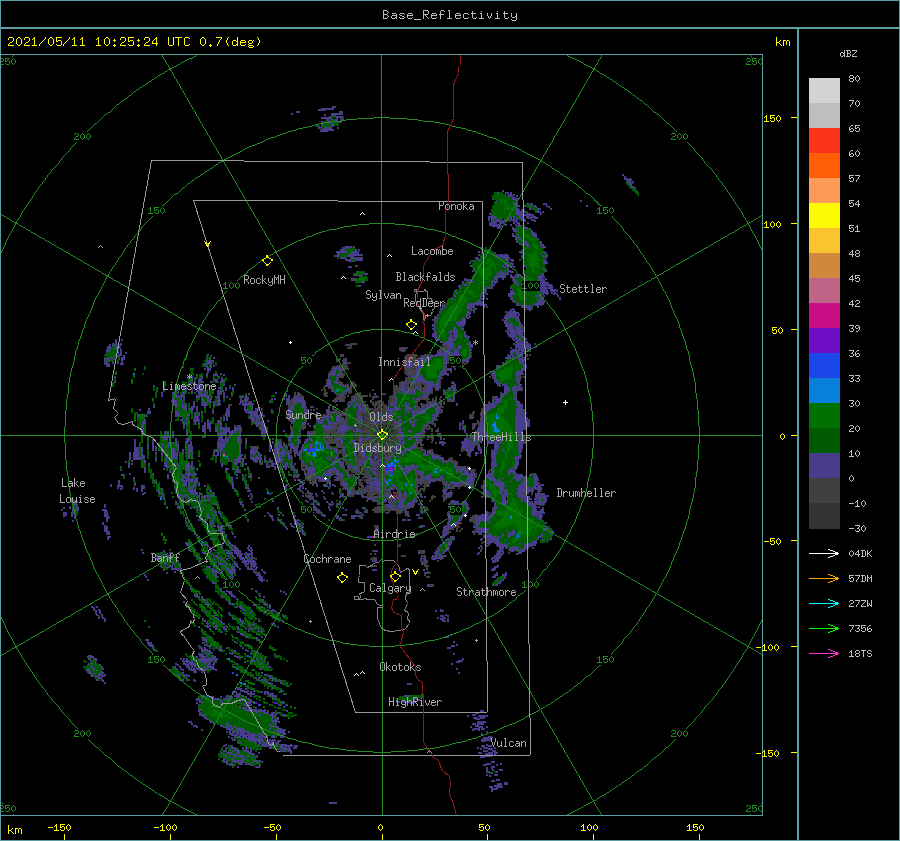
Task: Click the orange 57DM arrow in legend
Action: click(824, 579)
